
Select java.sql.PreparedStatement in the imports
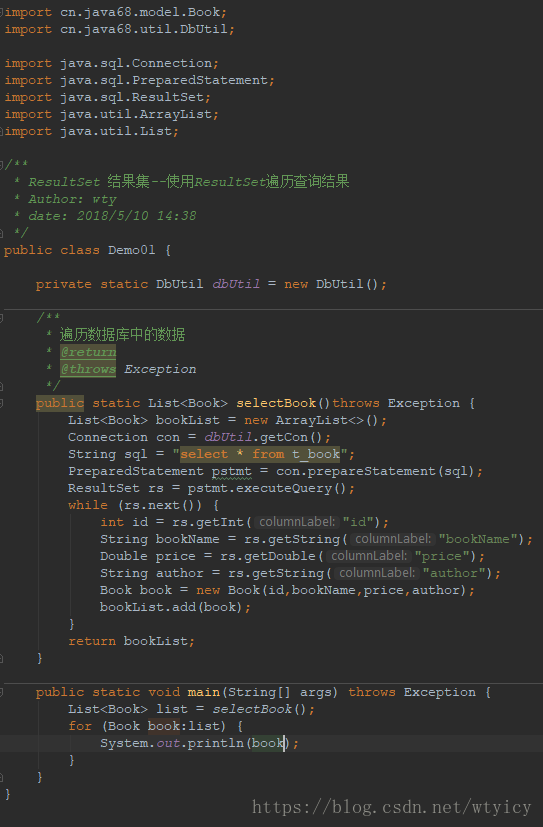point(164,80)
